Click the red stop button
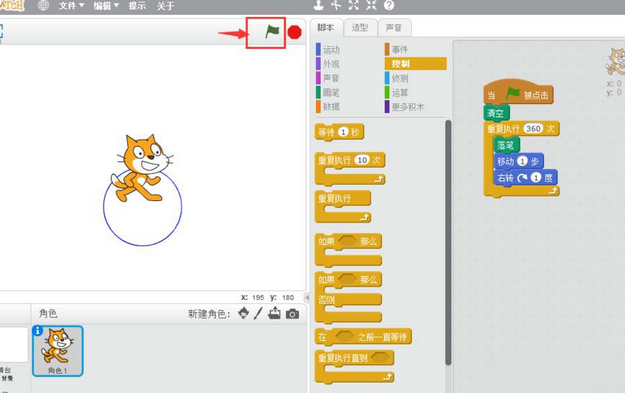The width and height of the screenshot is (625, 393). pyautogui.click(x=295, y=32)
